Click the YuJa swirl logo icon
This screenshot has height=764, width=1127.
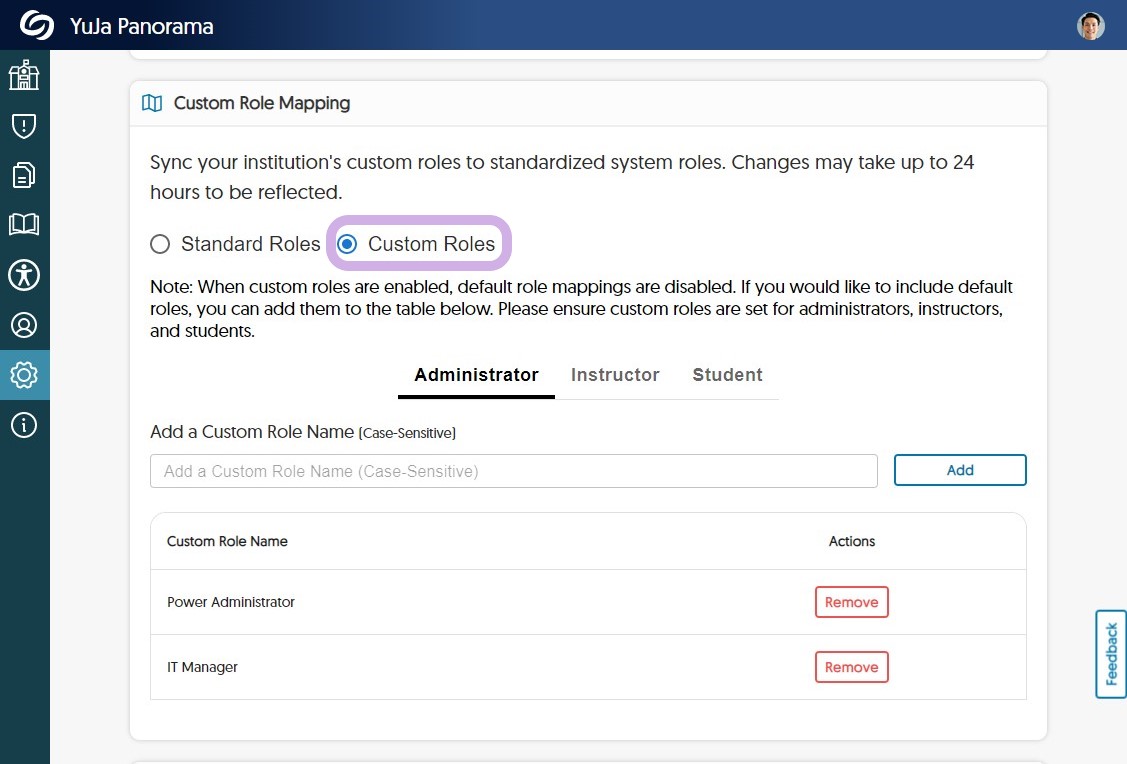click(37, 25)
